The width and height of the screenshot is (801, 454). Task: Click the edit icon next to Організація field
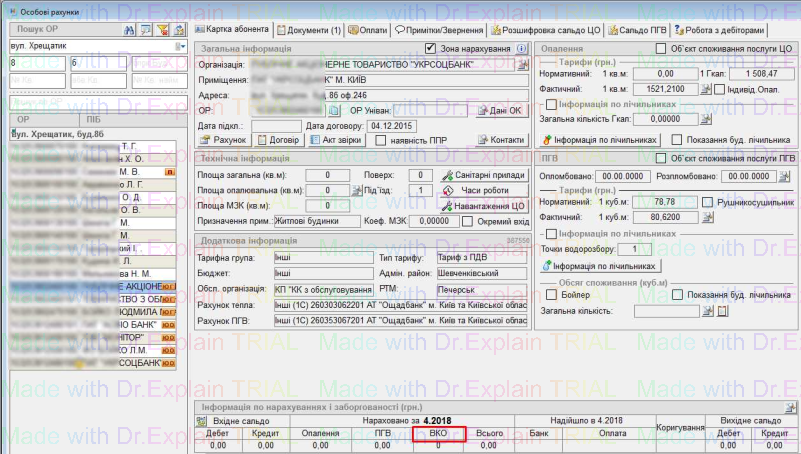523,65
